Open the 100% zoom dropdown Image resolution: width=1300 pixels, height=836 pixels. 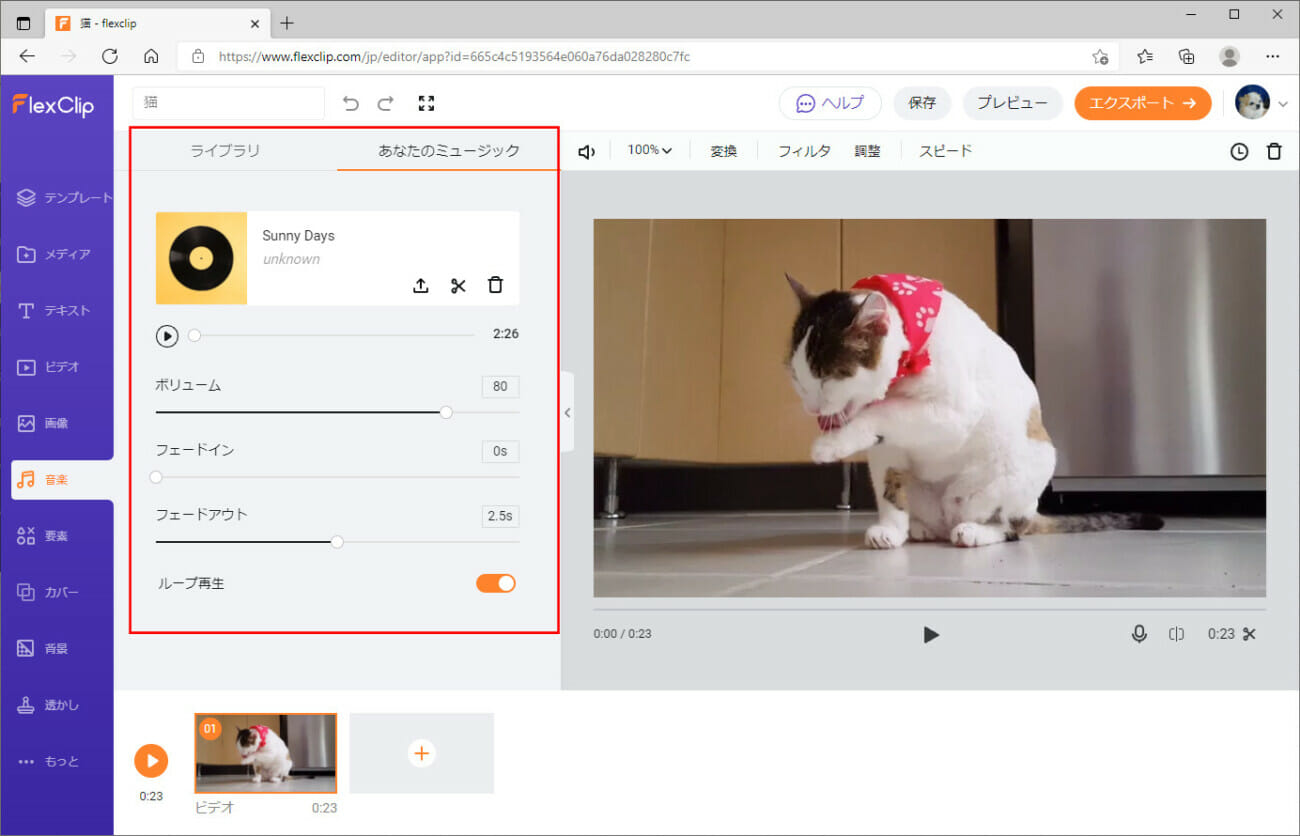[649, 151]
